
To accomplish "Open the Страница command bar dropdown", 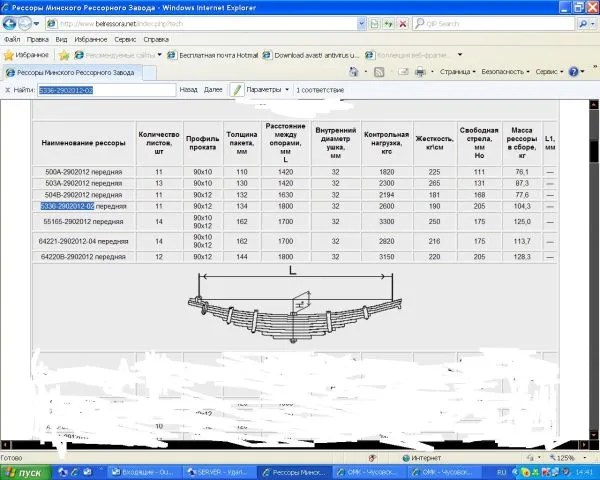I will coord(458,72).
